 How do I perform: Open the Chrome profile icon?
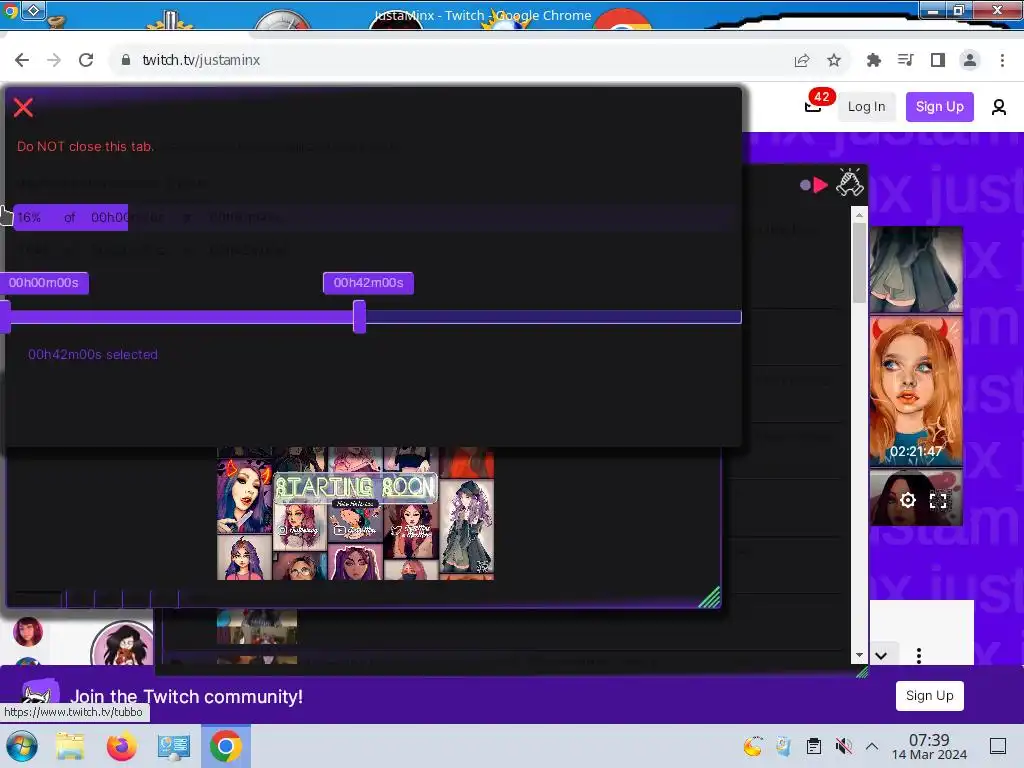coord(970,61)
